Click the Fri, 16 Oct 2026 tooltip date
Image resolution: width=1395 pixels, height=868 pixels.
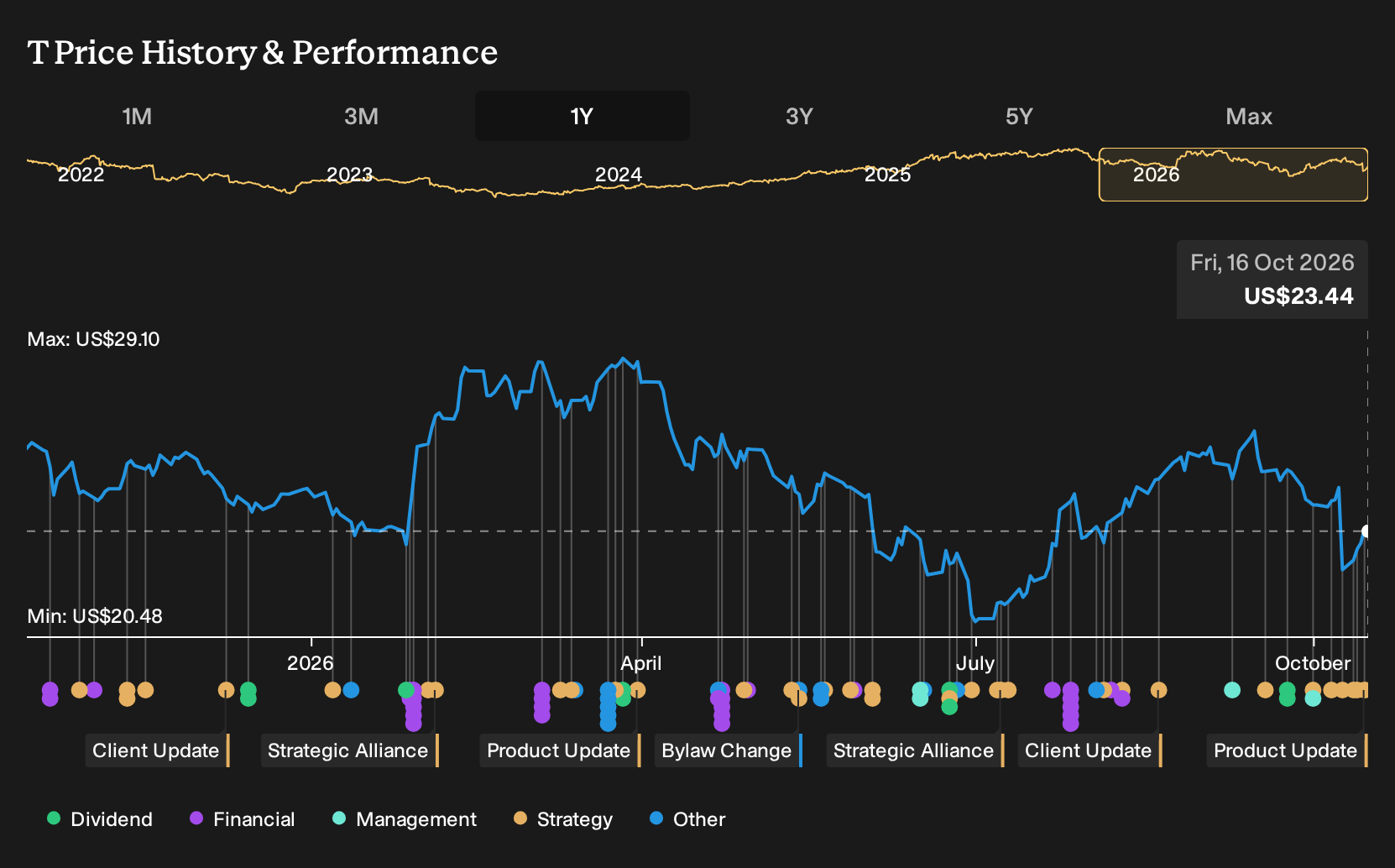coord(1272,263)
